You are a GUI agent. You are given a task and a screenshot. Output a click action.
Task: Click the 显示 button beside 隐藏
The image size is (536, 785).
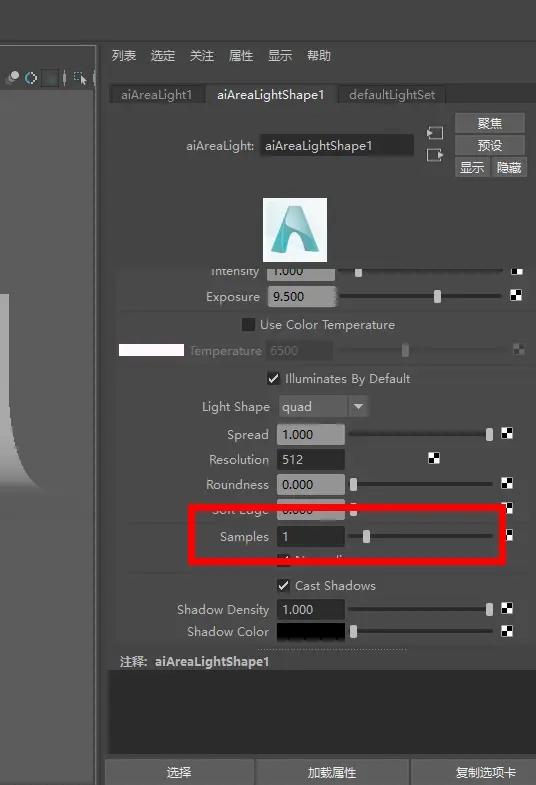point(472,167)
